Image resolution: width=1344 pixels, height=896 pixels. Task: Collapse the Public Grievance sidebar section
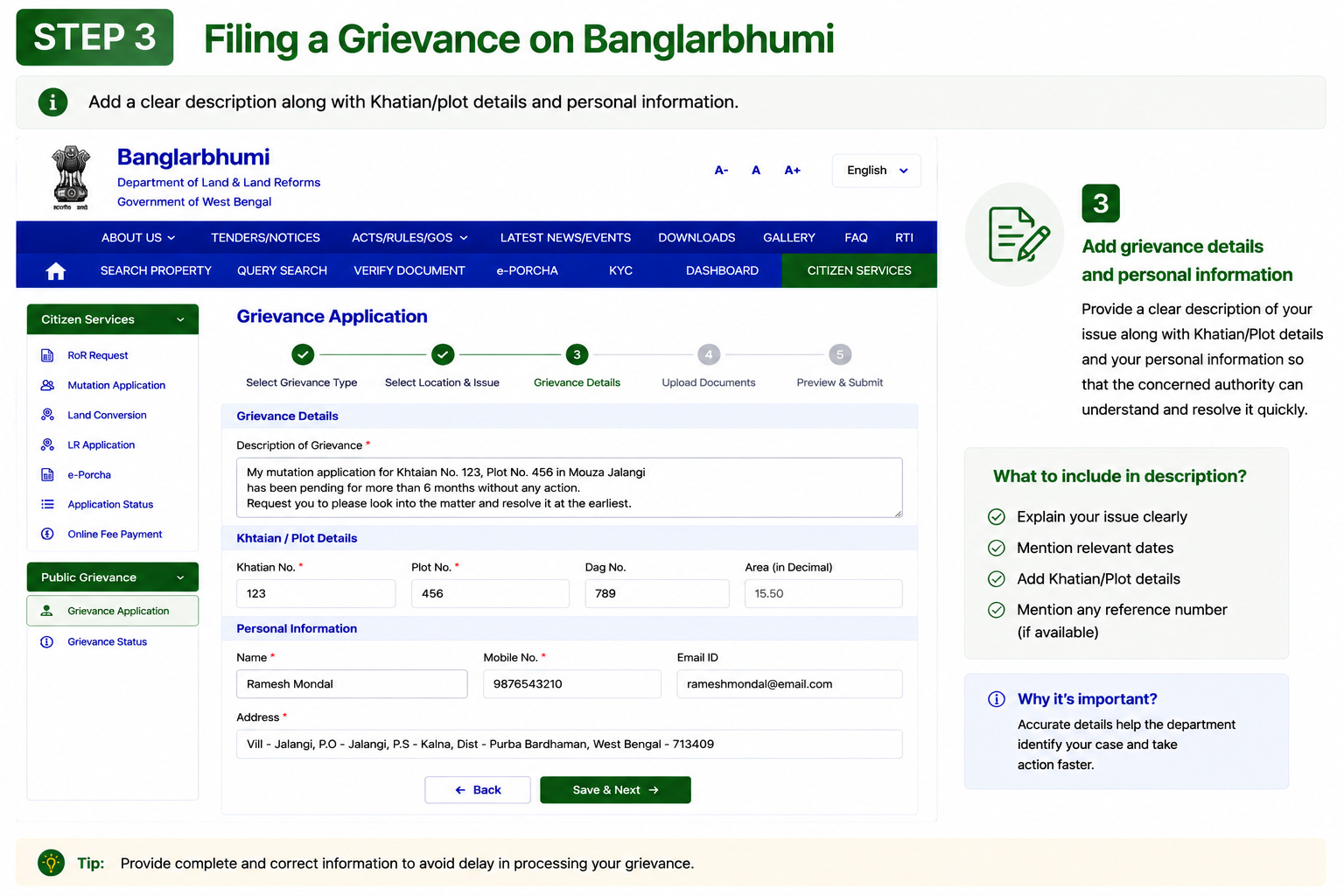pyautogui.click(x=113, y=577)
